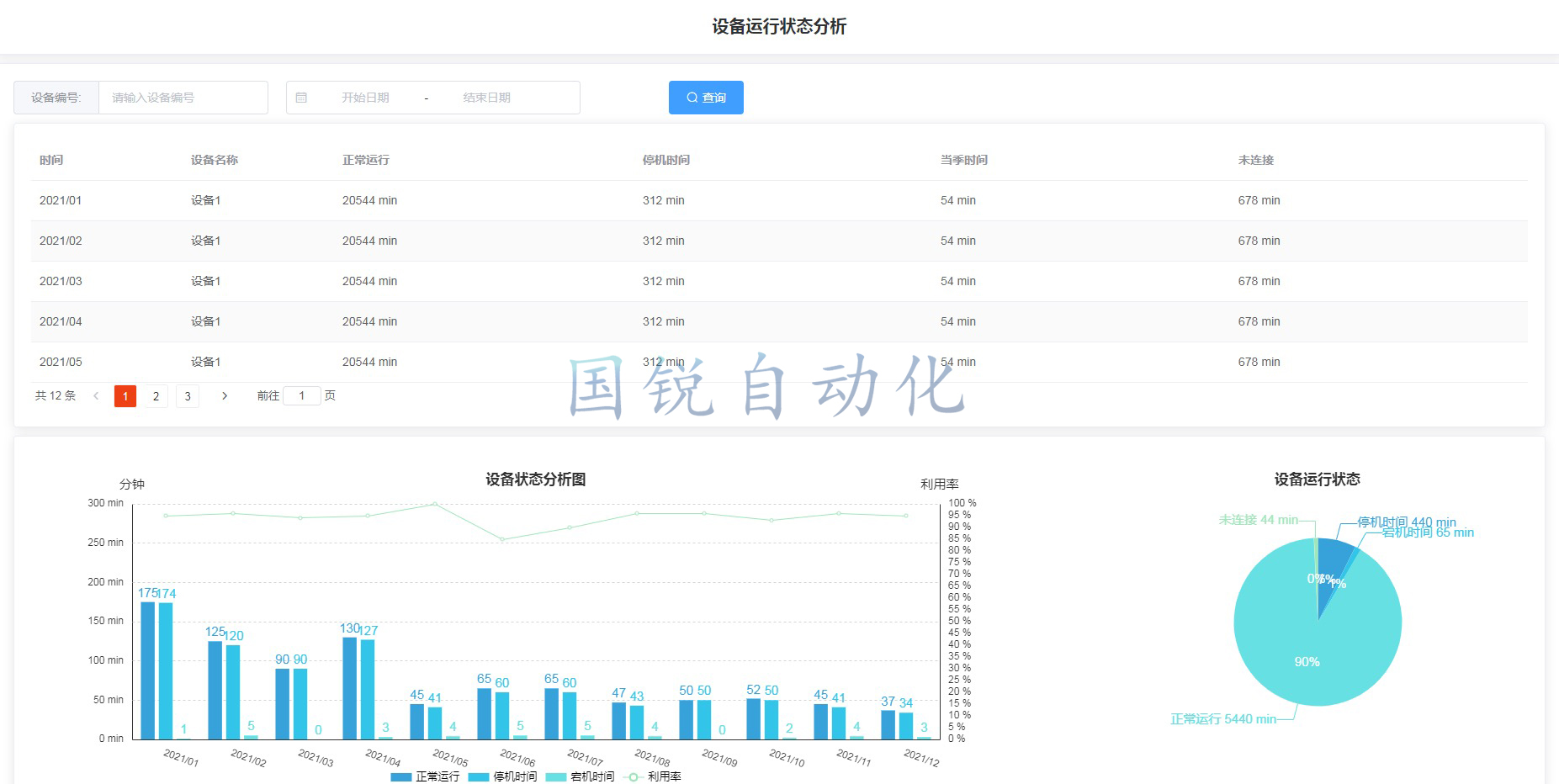Focus the 设备编号 input field
This screenshot has height=784, width=1559.
tap(183, 98)
